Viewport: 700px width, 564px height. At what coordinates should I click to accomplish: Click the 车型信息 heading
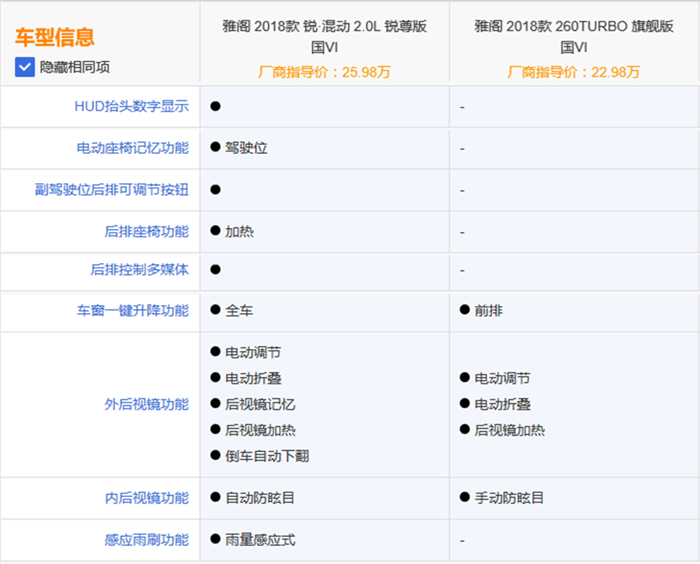pos(55,37)
